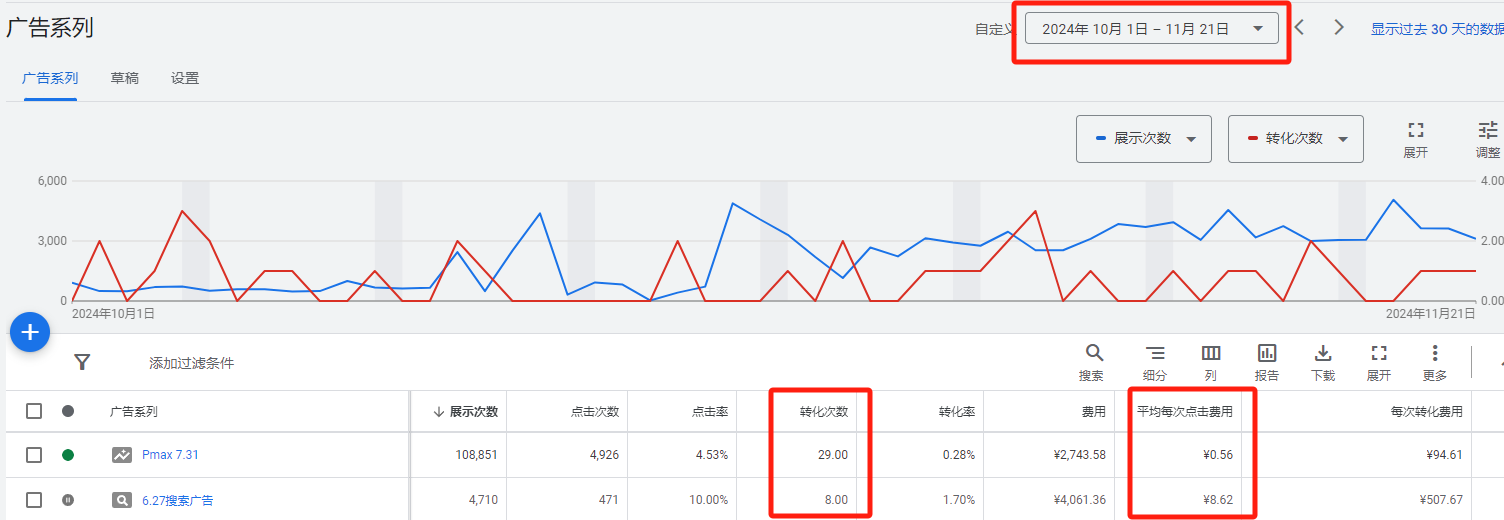1504x520 pixels.
Task: Open the date range dropdown
Action: point(1152,29)
